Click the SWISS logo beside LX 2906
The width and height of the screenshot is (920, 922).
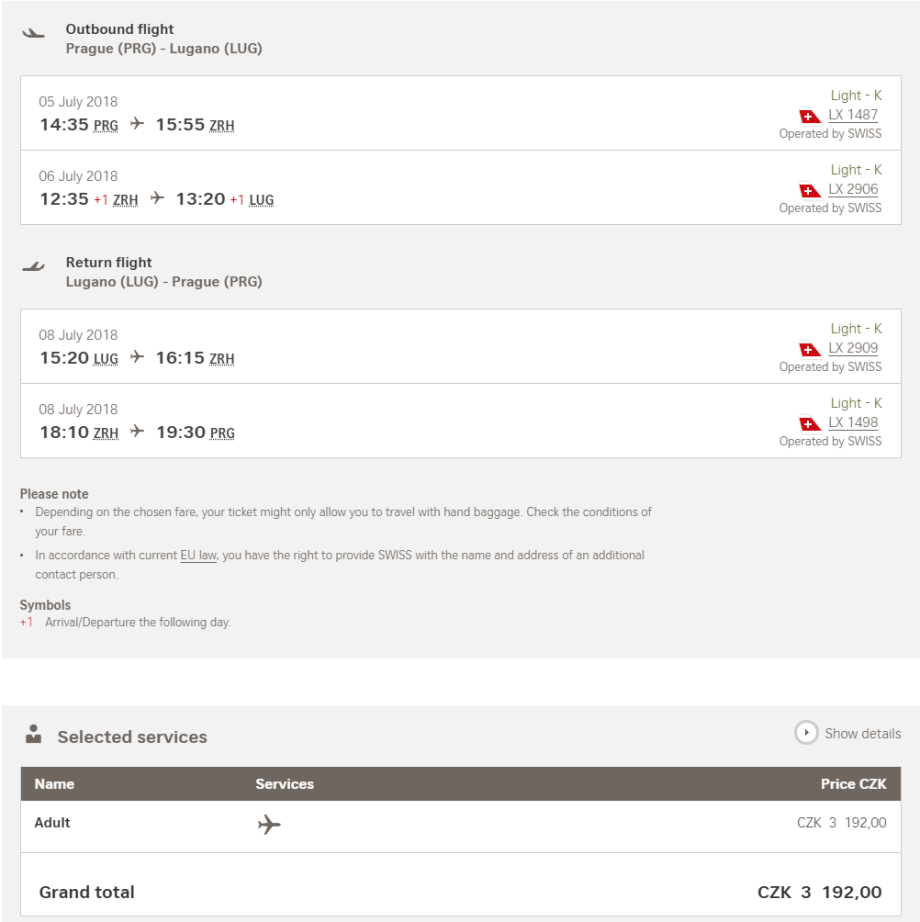pyautogui.click(x=810, y=190)
